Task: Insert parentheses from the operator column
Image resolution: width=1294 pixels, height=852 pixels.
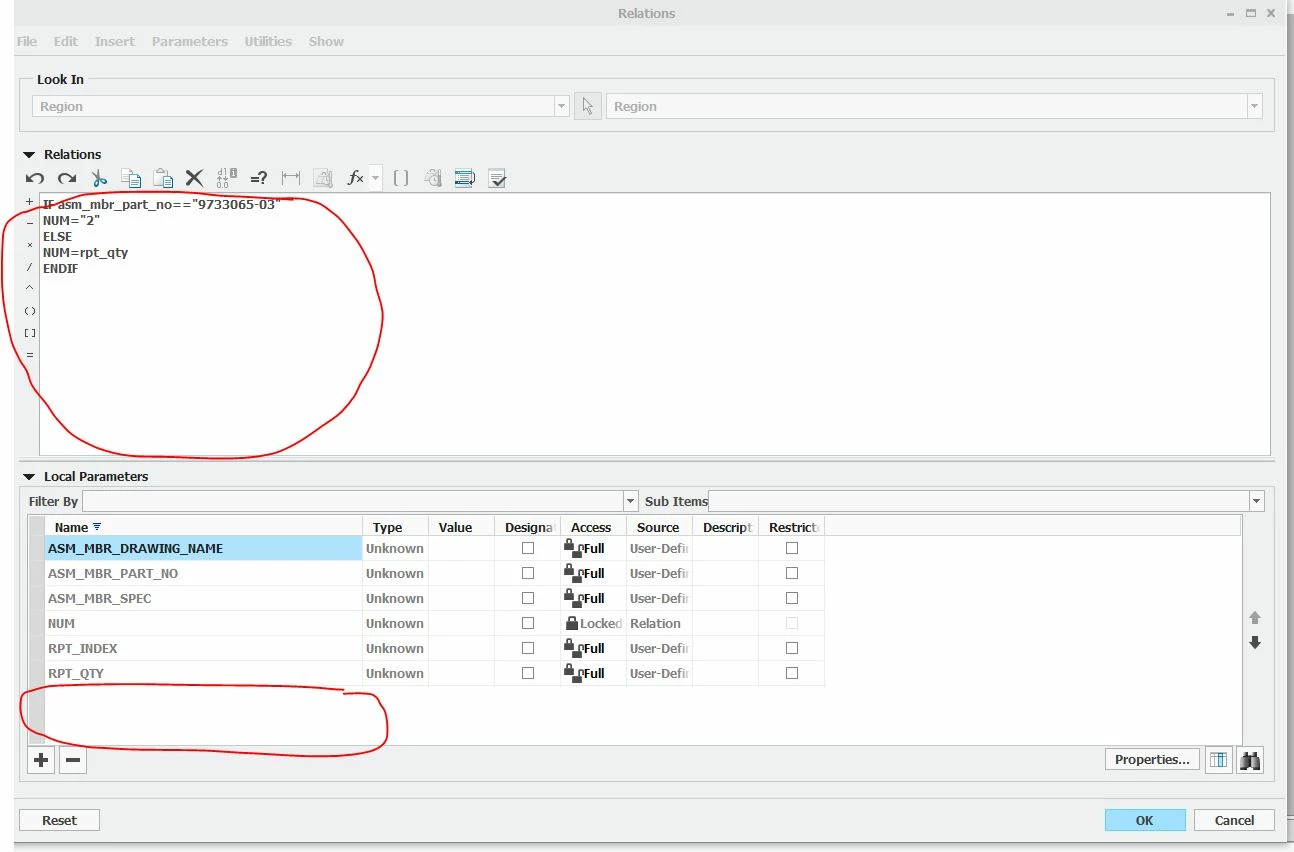Action: 29,311
